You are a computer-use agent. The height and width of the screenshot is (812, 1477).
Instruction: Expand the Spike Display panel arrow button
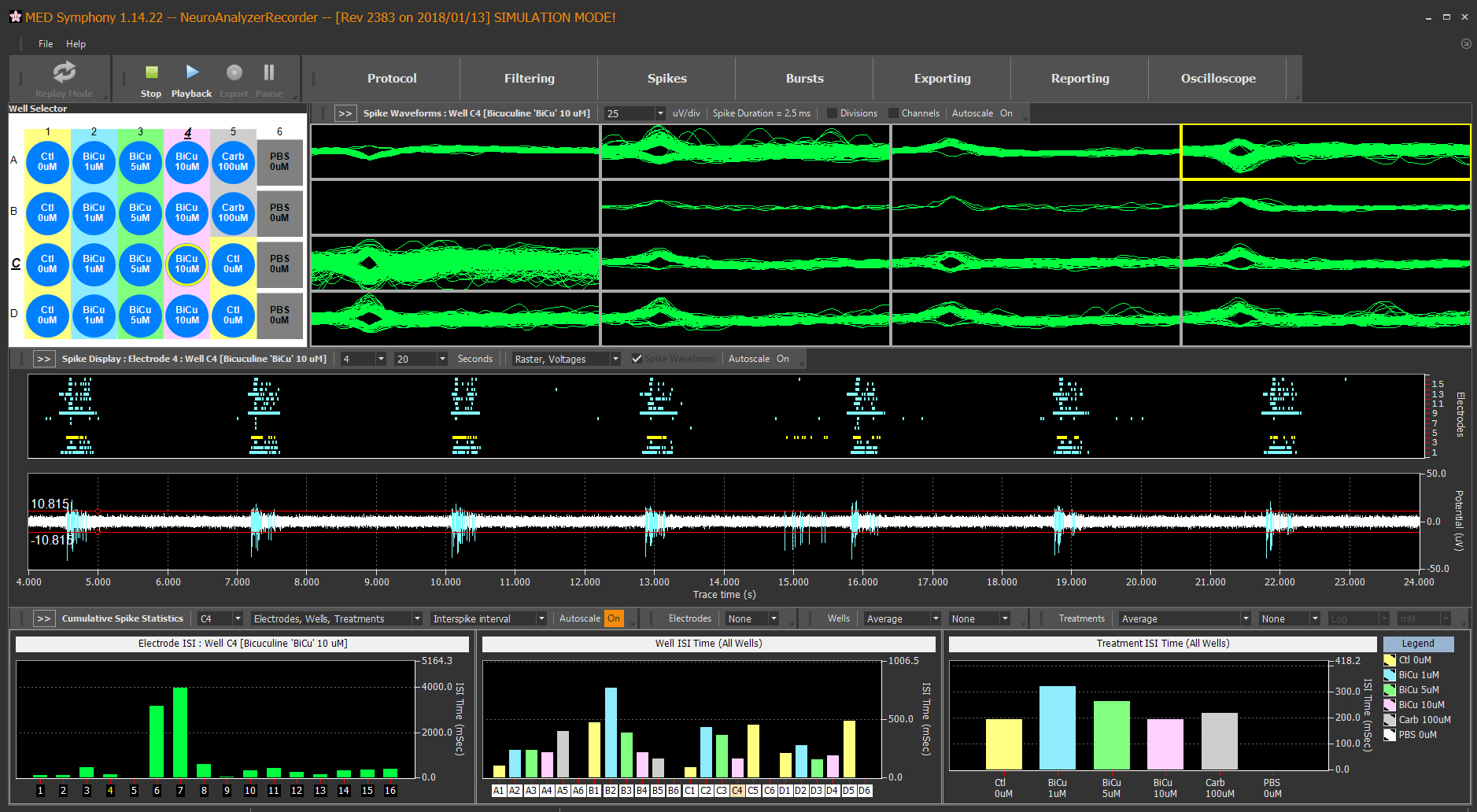(x=43, y=359)
